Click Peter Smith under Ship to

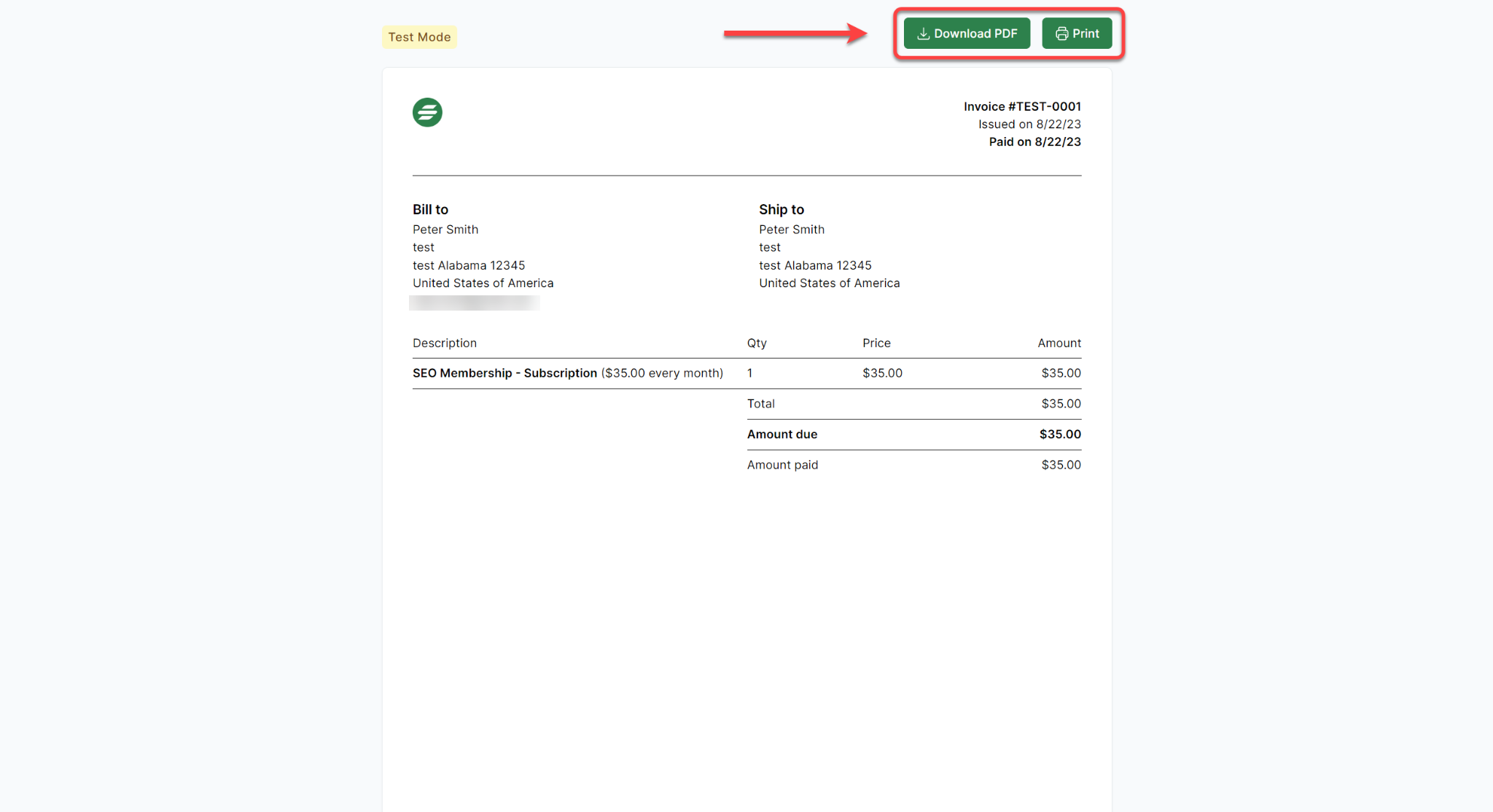(792, 229)
